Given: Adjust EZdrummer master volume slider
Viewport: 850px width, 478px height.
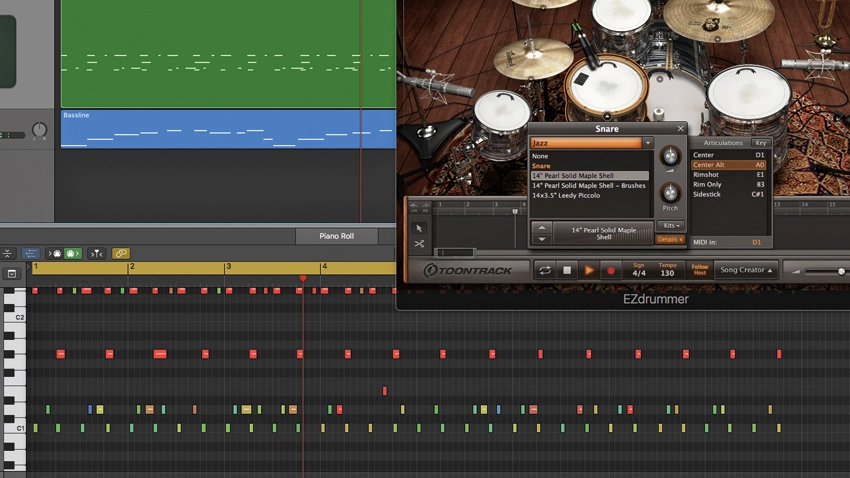Looking at the screenshot, I should [841, 272].
